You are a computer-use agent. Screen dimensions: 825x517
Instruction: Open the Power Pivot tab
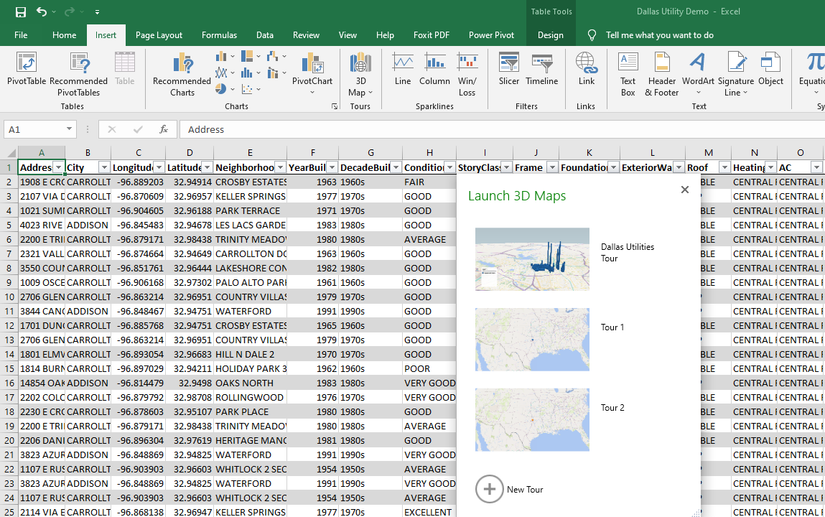click(491, 35)
